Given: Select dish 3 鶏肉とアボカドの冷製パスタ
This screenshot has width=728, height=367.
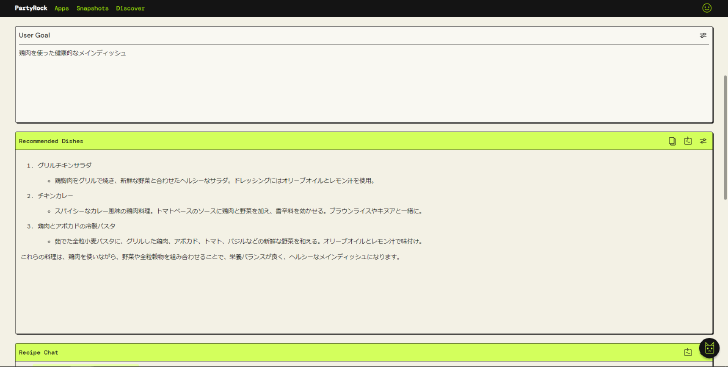Looking at the screenshot, I should pos(77,226).
